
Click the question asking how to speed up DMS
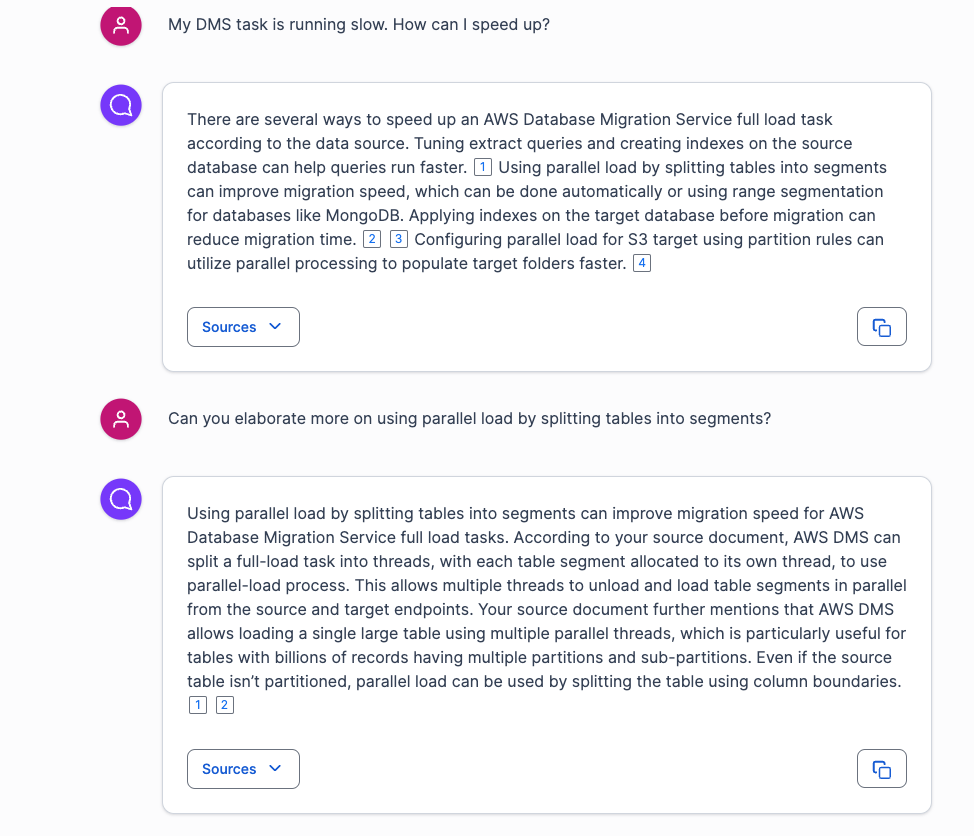point(359,24)
